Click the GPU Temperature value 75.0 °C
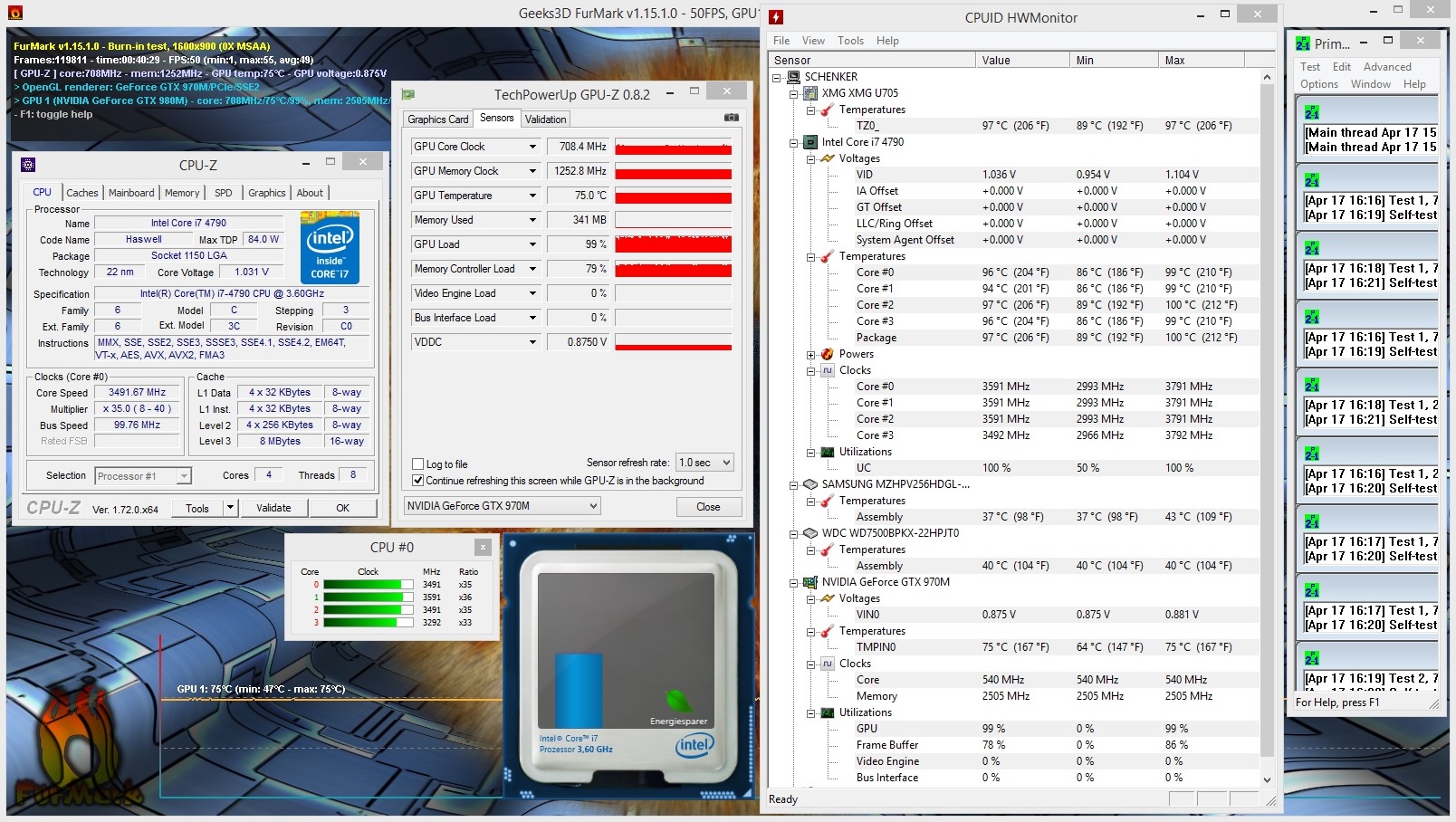 [578, 196]
